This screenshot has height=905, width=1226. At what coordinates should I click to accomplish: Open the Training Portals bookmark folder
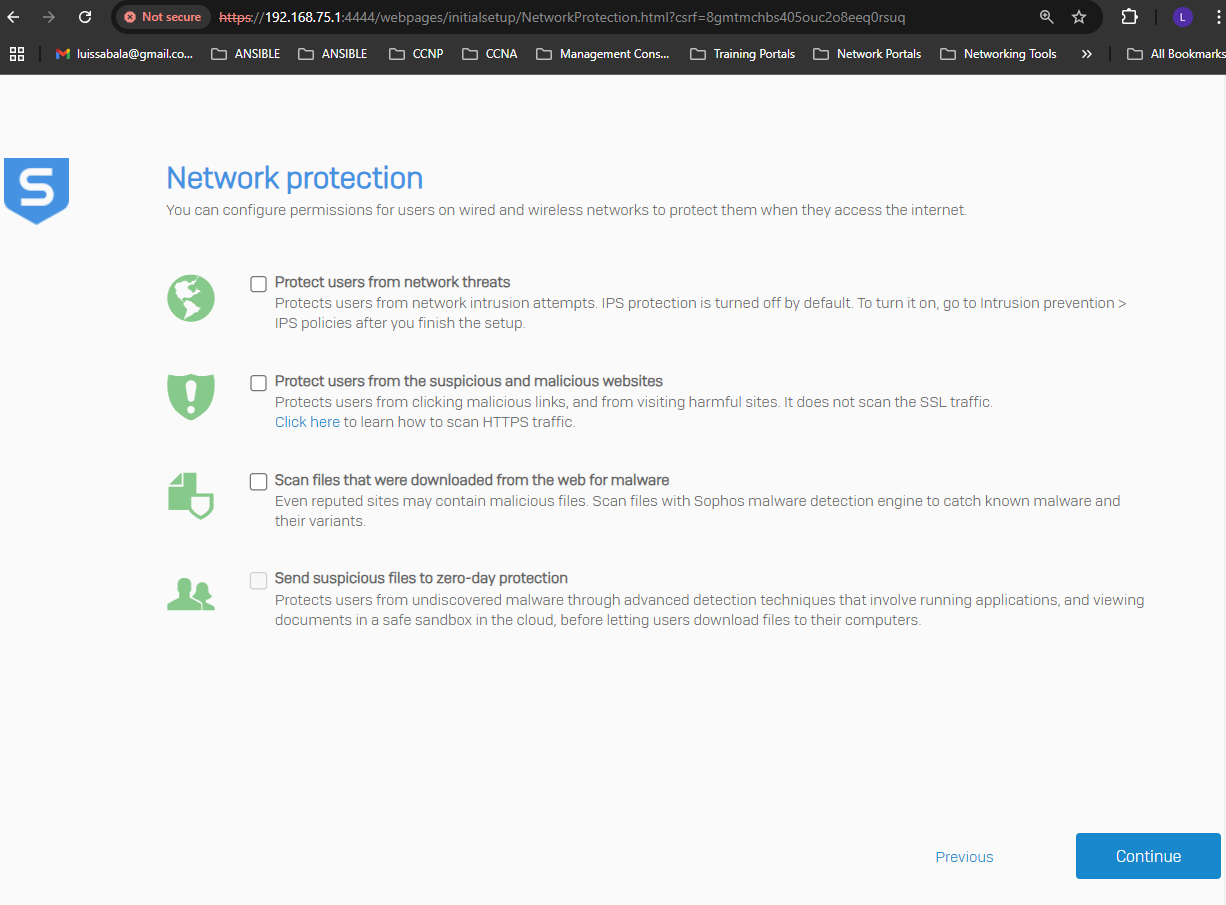coord(743,54)
